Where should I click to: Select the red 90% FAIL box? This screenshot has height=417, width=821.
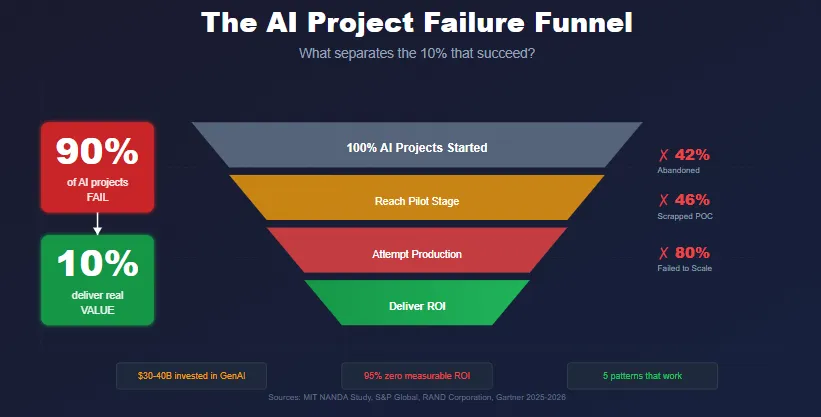pos(97,167)
